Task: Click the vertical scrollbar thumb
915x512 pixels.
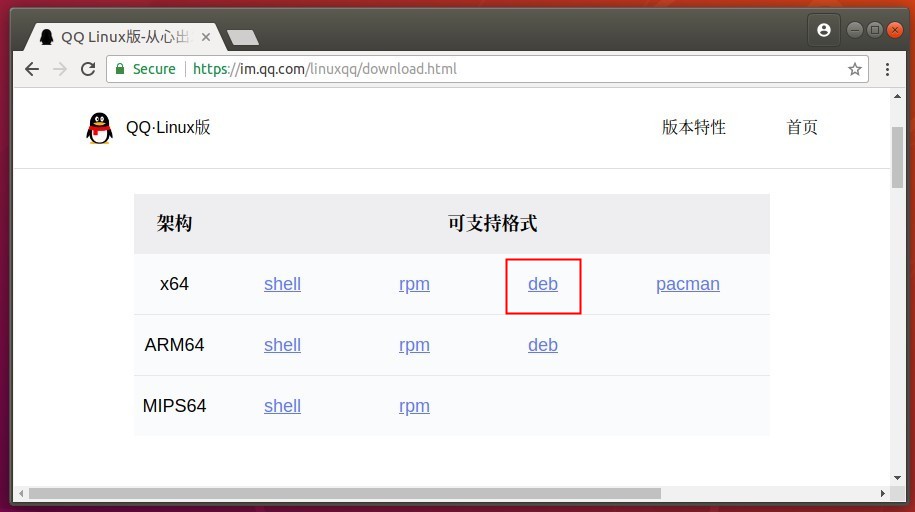Action: (897, 157)
